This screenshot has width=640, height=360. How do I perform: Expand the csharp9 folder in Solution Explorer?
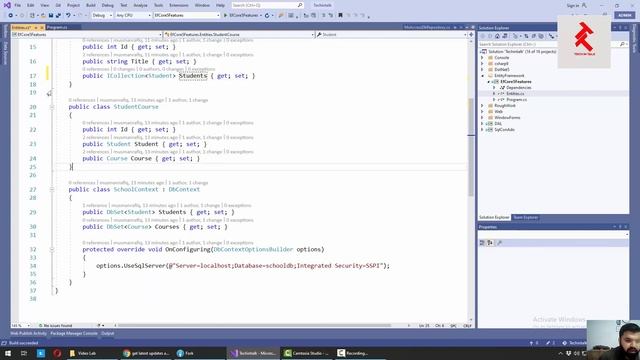(x=482, y=64)
